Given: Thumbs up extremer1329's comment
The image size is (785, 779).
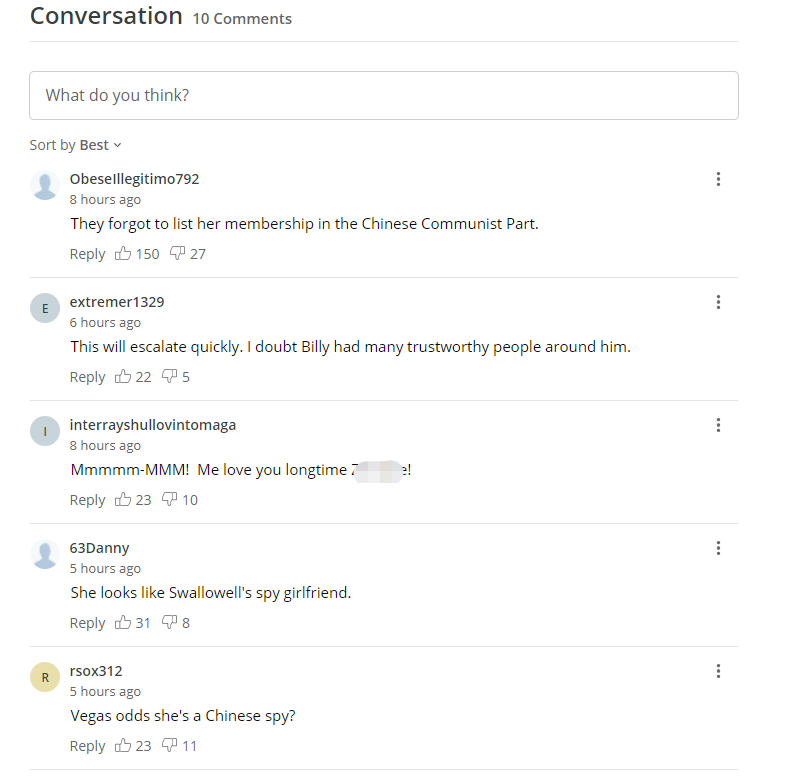Looking at the screenshot, I should tap(123, 376).
